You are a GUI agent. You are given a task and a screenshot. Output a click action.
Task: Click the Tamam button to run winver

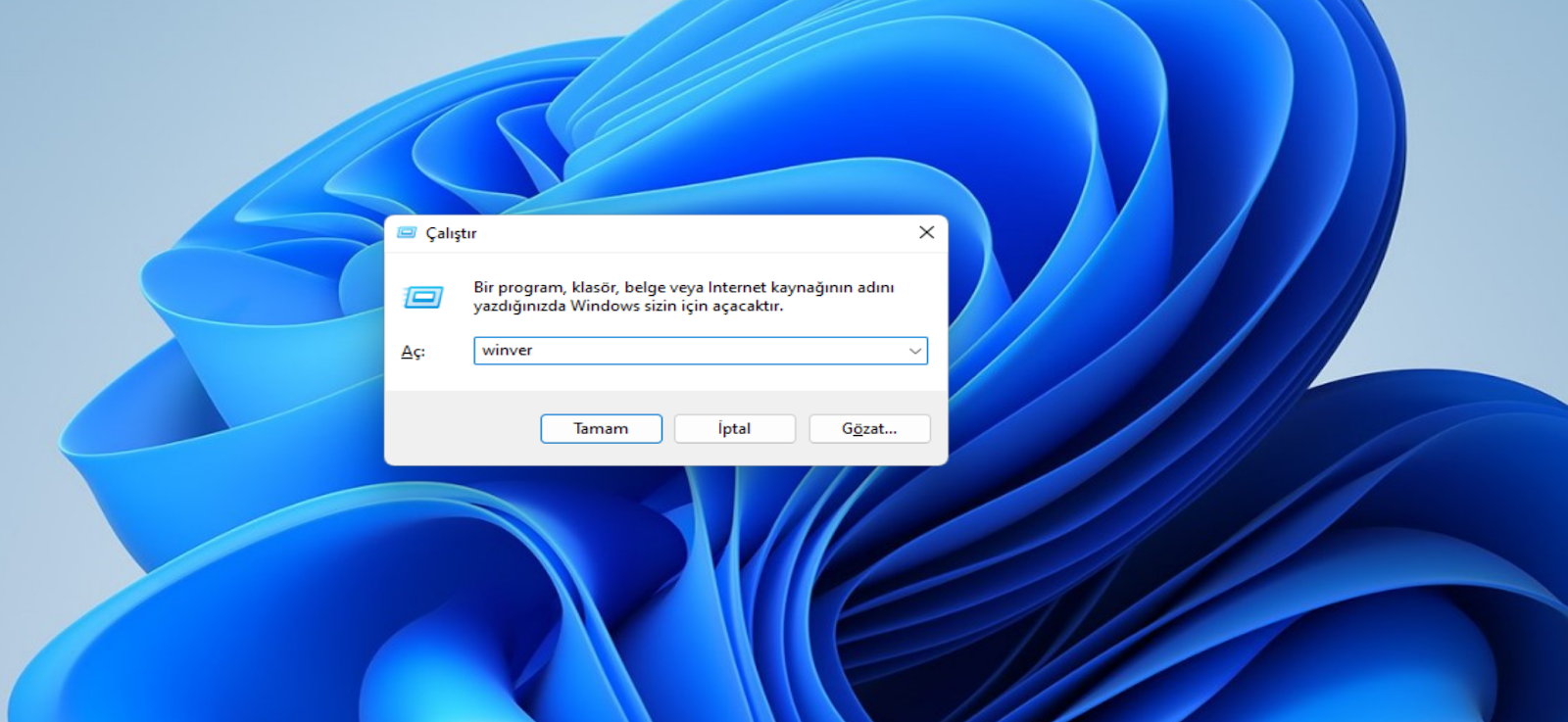[x=601, y=428]
